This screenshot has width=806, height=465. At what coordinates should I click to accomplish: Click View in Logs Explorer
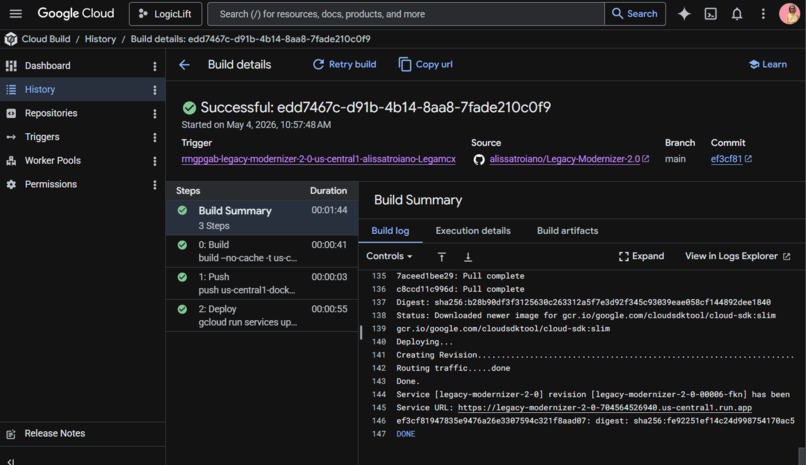[x=737, y=256]
